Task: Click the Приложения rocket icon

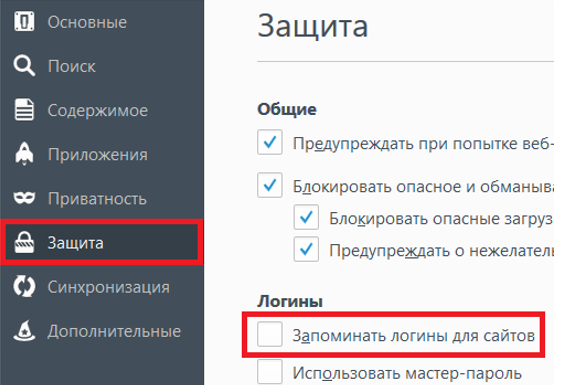Action: 24,154
